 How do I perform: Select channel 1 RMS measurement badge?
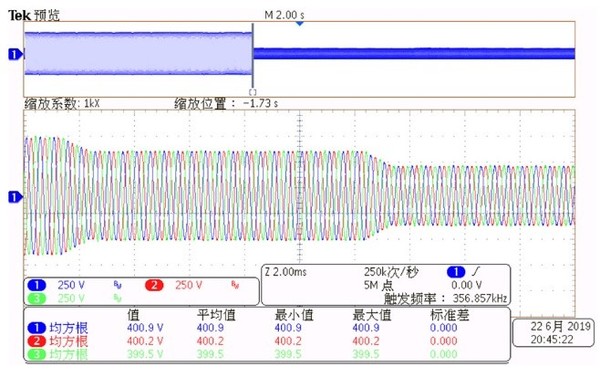(x=37, y=328)
